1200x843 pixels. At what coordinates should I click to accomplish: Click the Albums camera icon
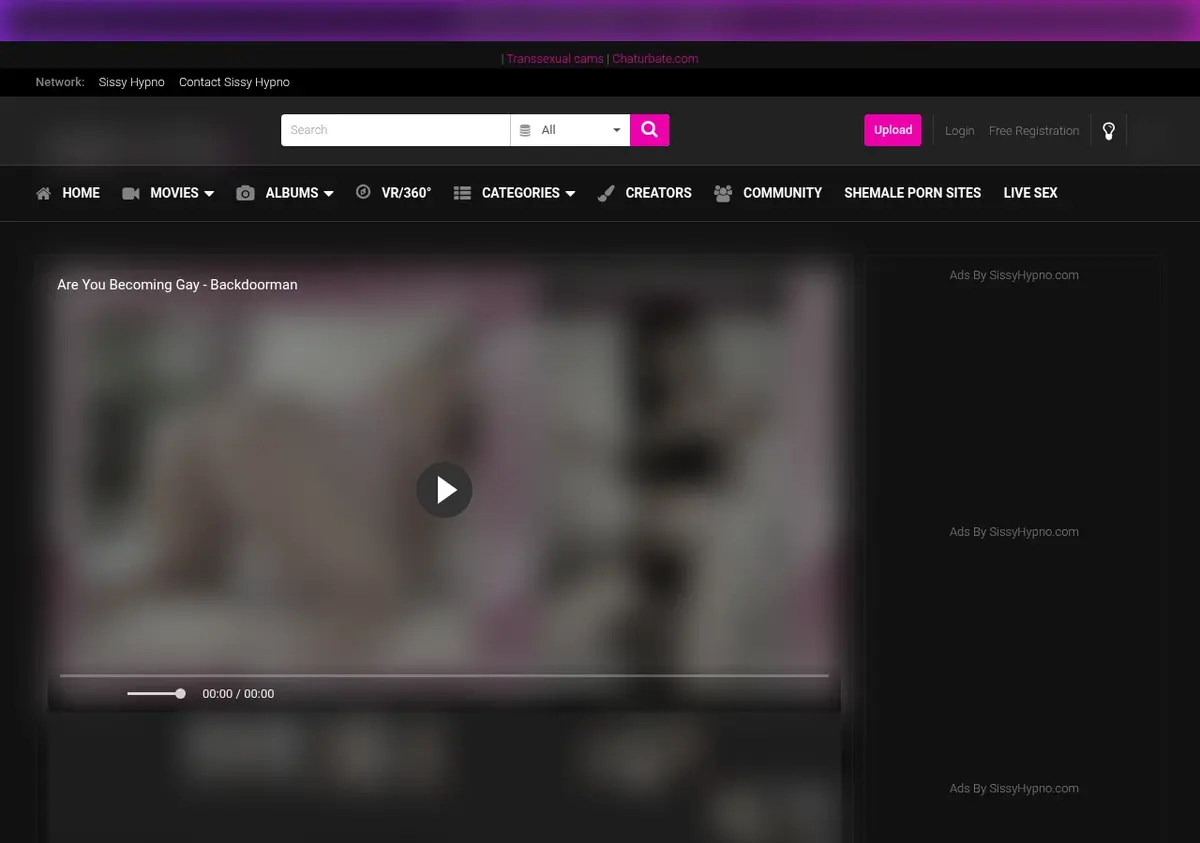pyautogui.click(x=245, y=193)
